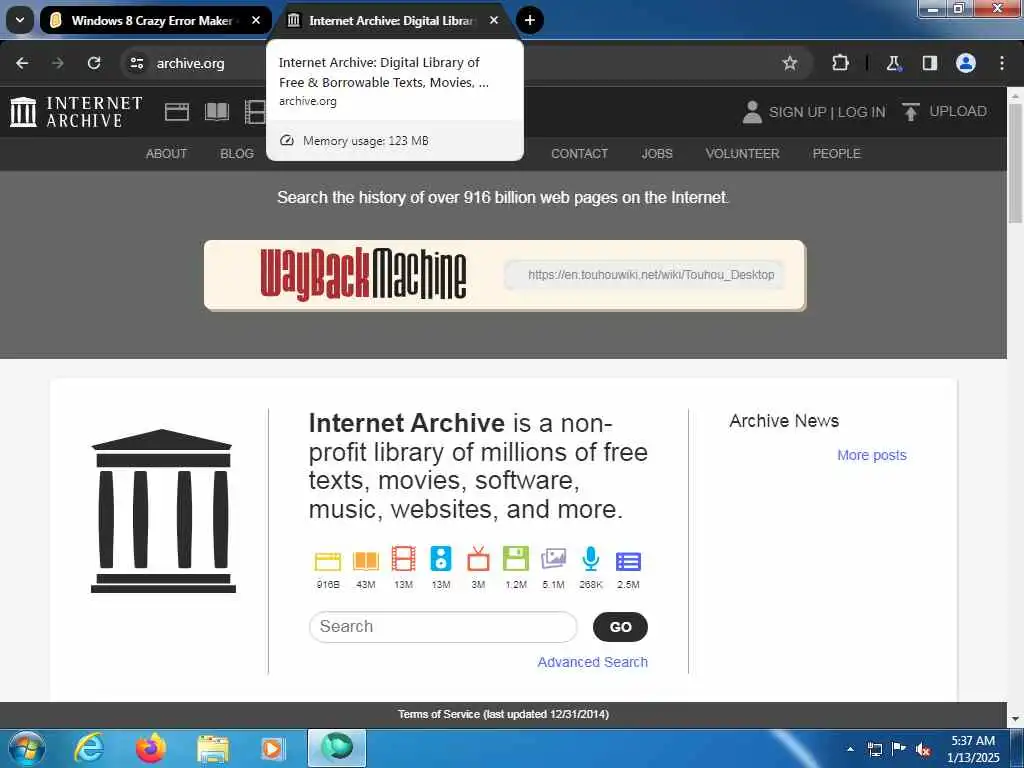Click scrollbar down arrow
Viewport: 1024px width, 768px height.
click(1016, 719)
